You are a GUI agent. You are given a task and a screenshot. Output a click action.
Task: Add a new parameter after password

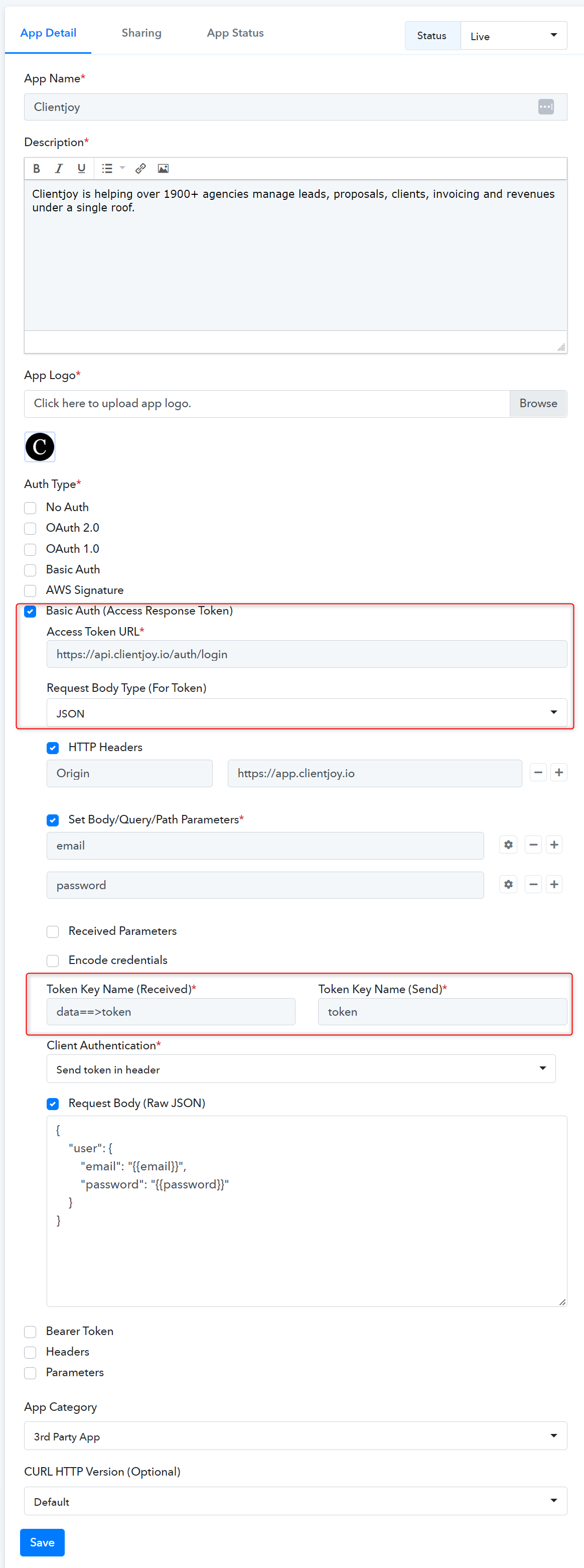[553, 884]
